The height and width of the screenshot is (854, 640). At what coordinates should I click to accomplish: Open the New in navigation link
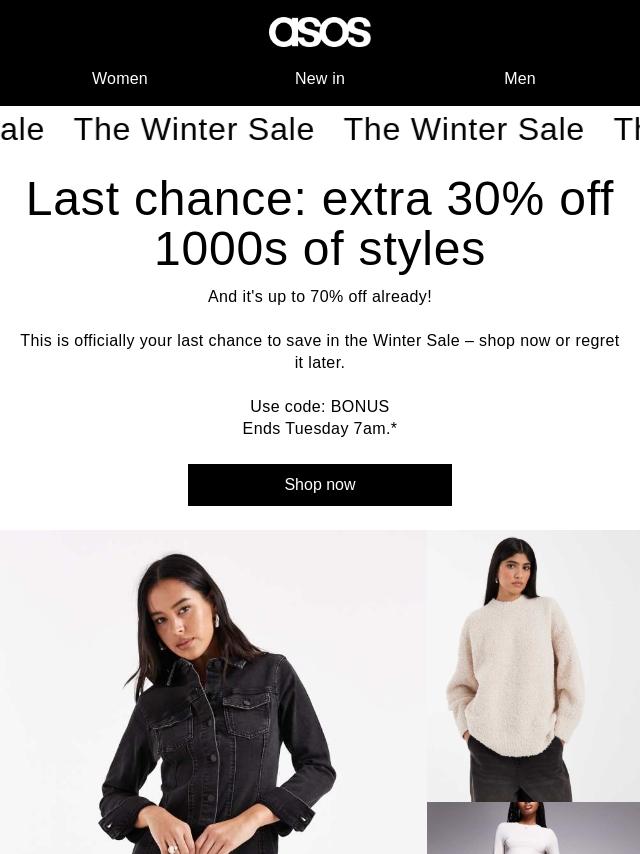(x=320, y=78)
